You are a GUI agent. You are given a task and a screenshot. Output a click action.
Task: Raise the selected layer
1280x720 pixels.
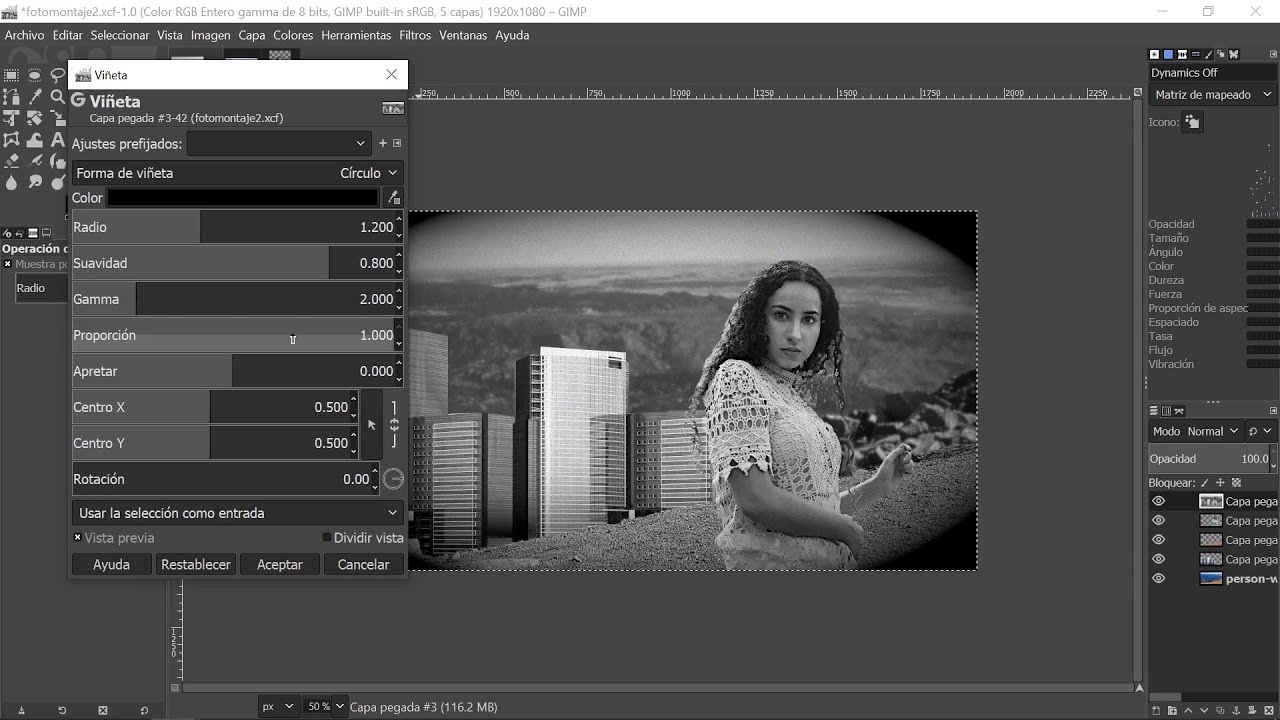(x=1188, y=711)
